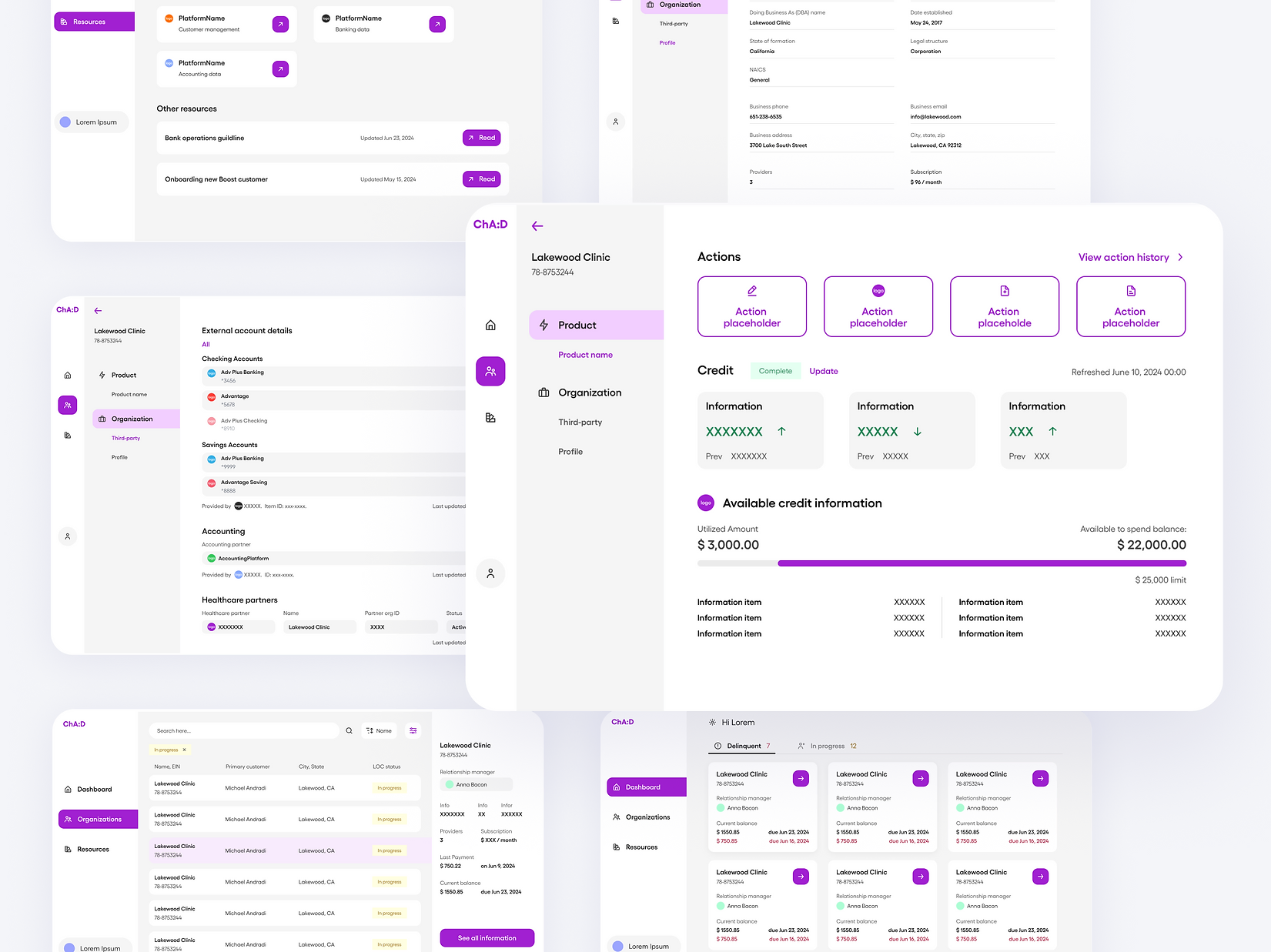Open the Name sort dropdown
The width and height of the screenshot is (1271, 952).
pyautogui.click(x=379, y=731)
